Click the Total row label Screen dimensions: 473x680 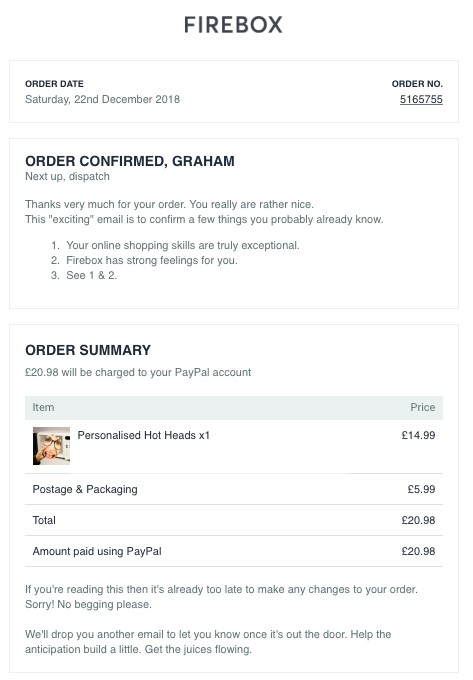tap(44, 520)
